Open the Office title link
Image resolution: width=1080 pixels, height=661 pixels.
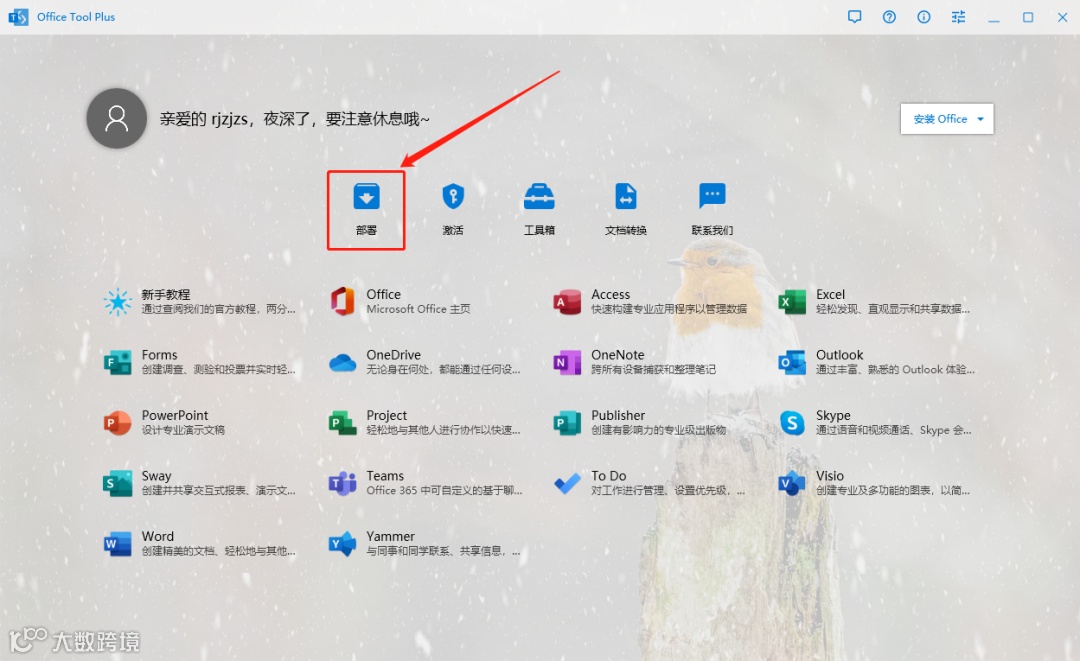click(384, 294)
